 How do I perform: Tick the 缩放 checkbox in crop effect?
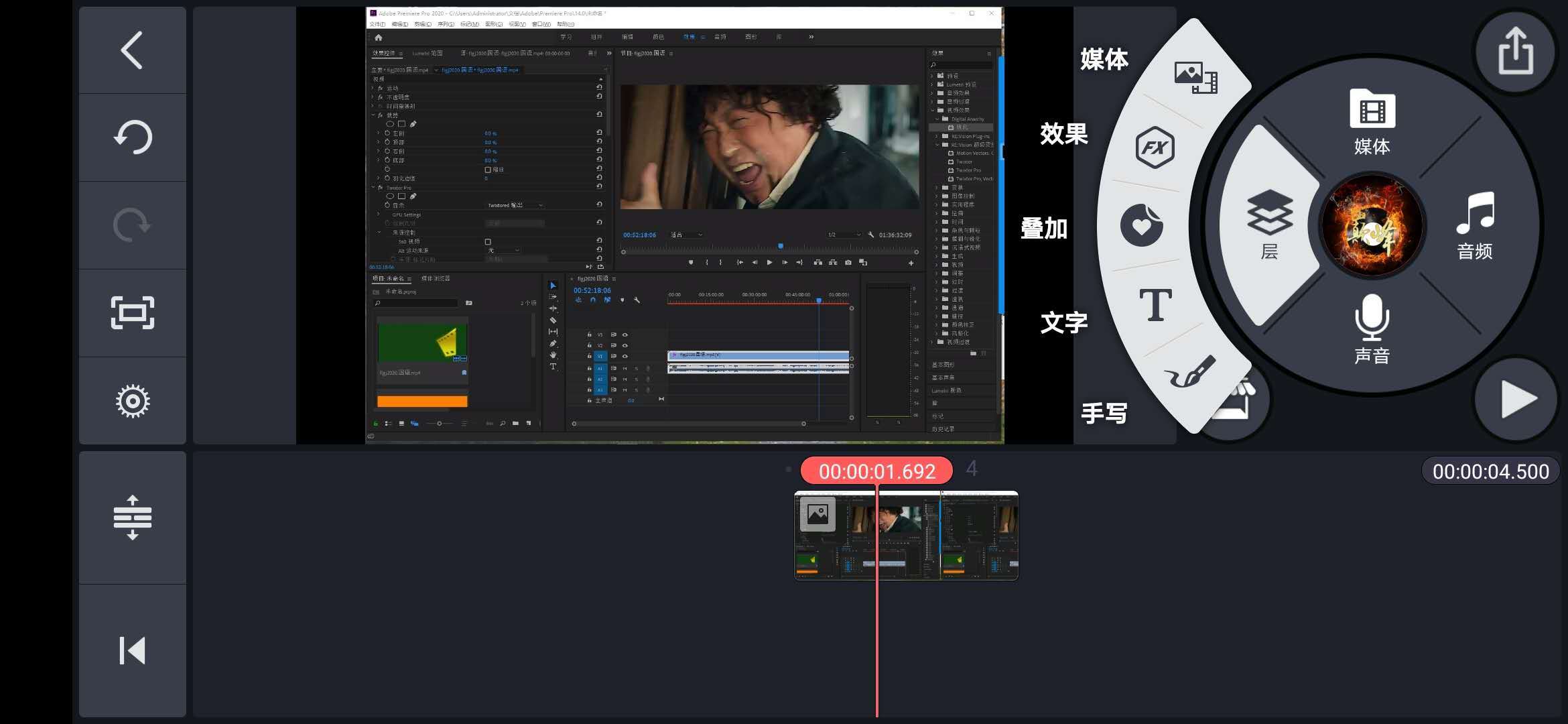[488, 170]
